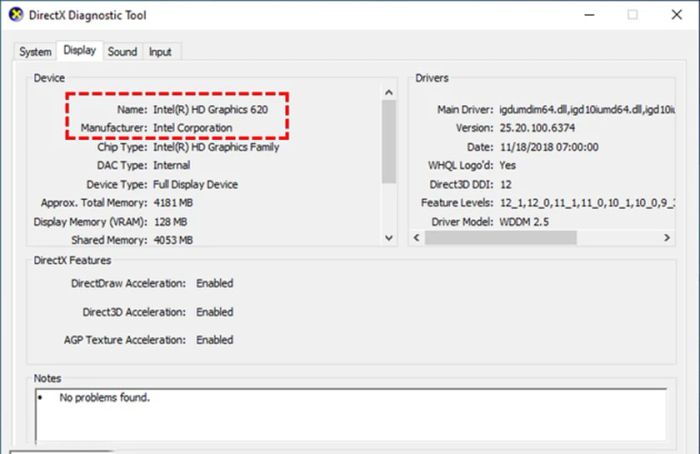The height and width of the screenshot is (454, 700).
Task: Click the 128 MB display memory value
Action: tap(171, 222)
